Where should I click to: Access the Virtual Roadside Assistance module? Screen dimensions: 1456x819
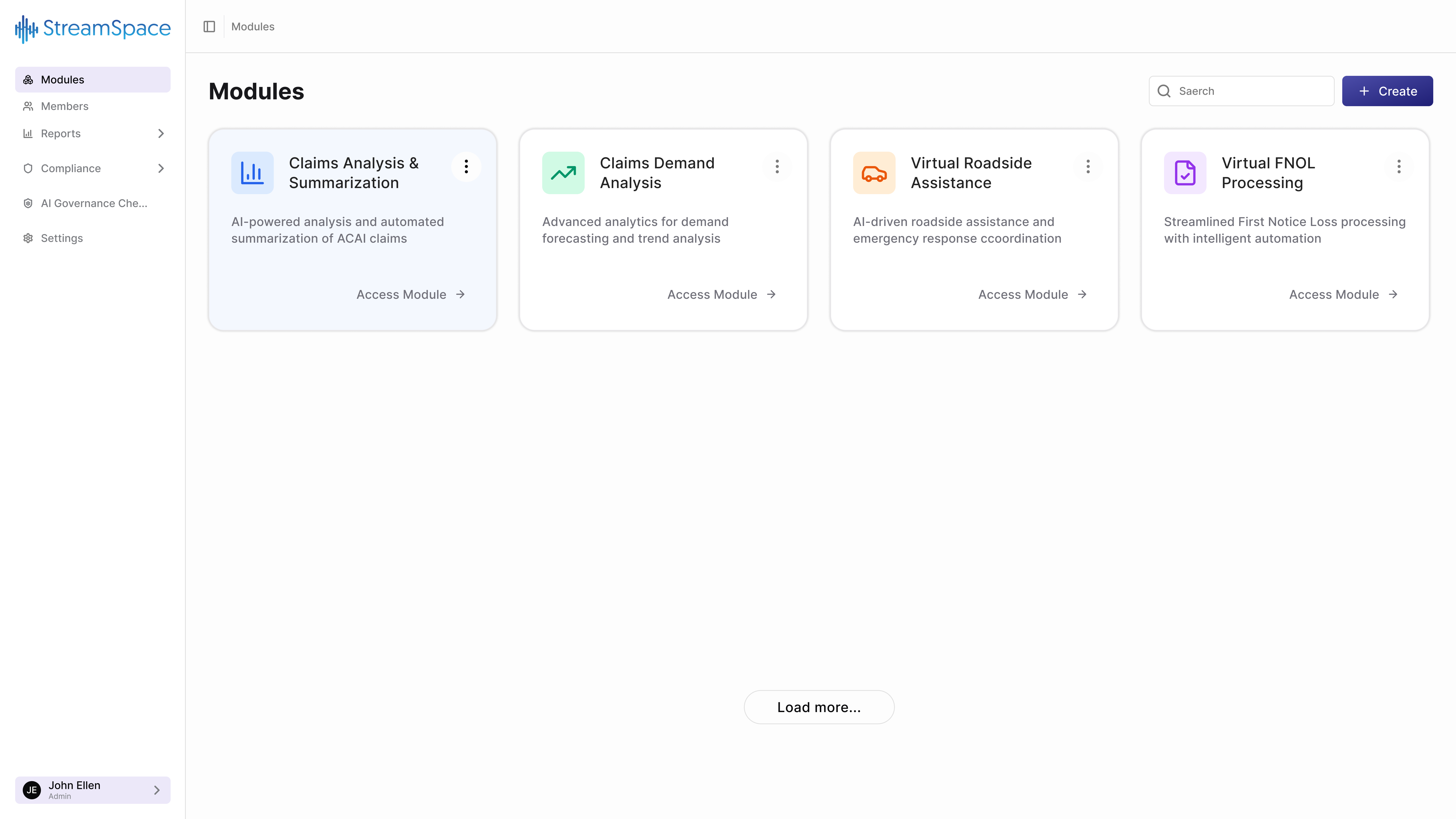(1033, 294)
